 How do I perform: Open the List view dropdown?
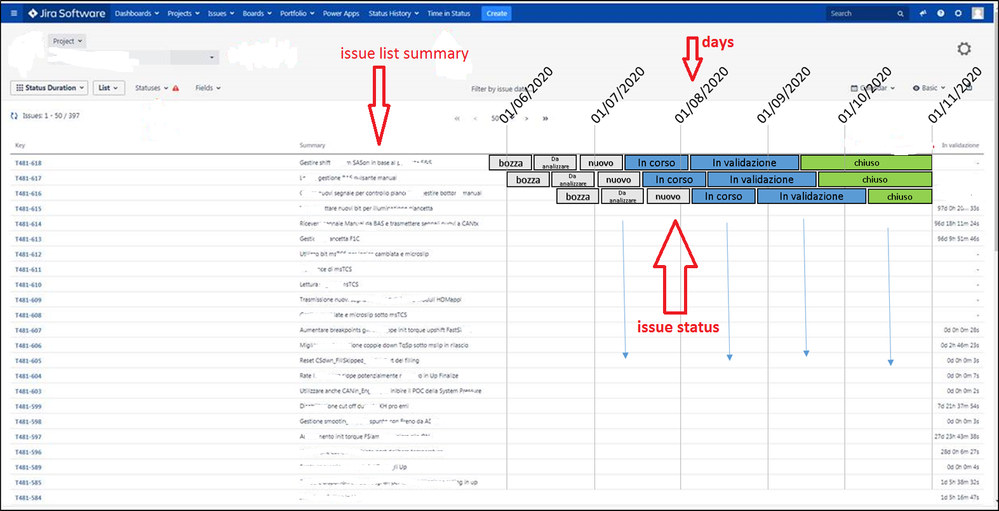point(109,88)
